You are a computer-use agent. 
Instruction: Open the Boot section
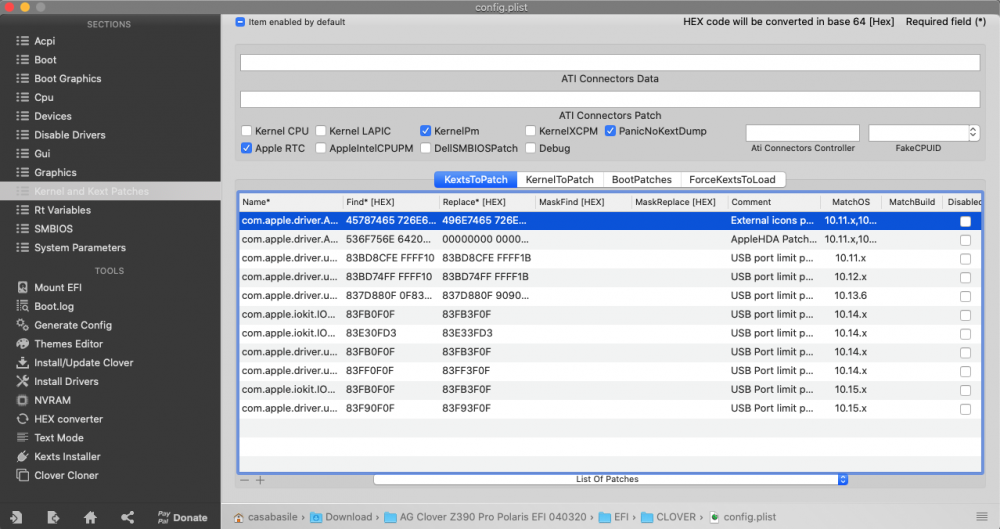tap(45, 60)
